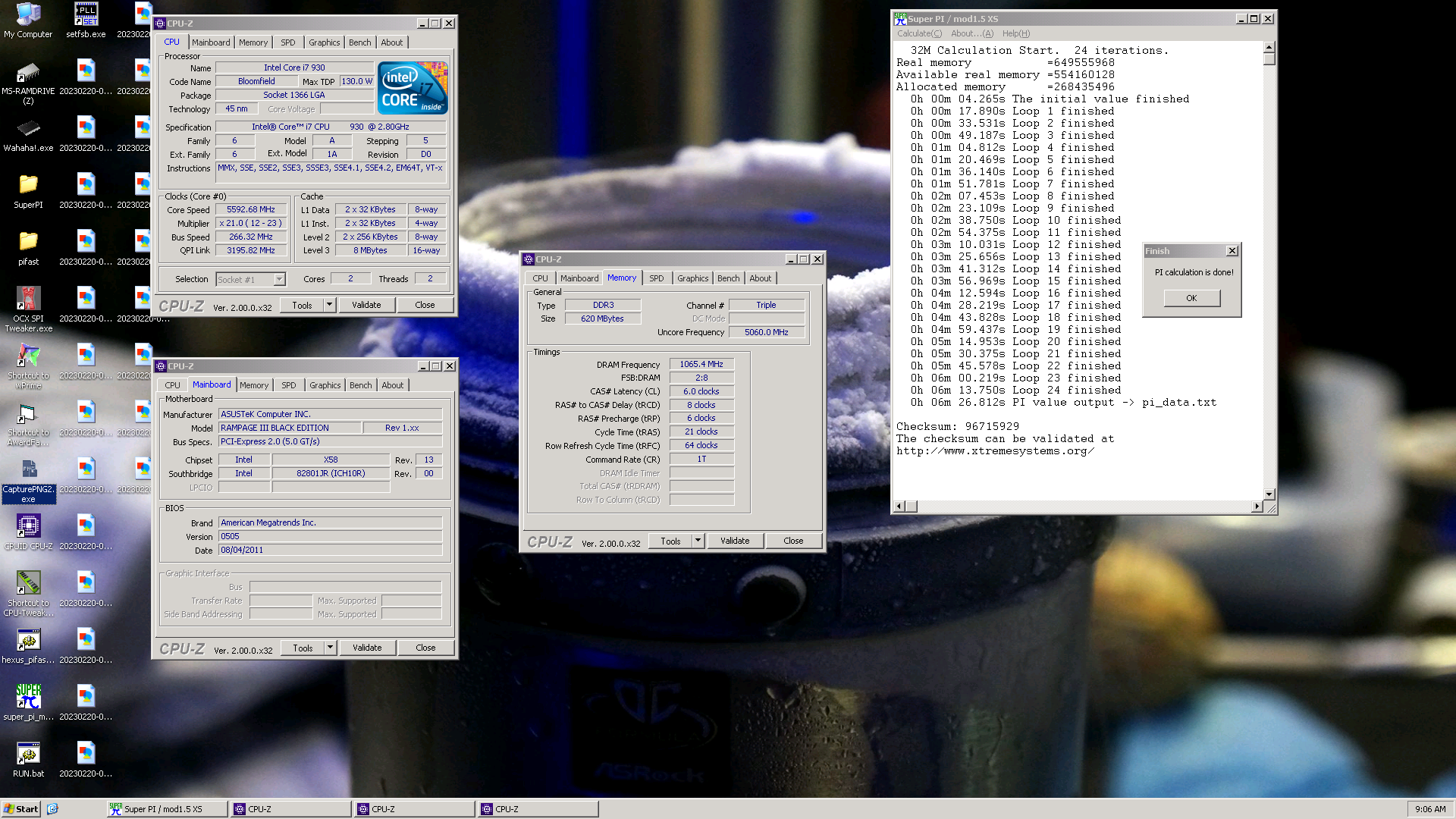Click Validate in the CPU tab window

366,305
